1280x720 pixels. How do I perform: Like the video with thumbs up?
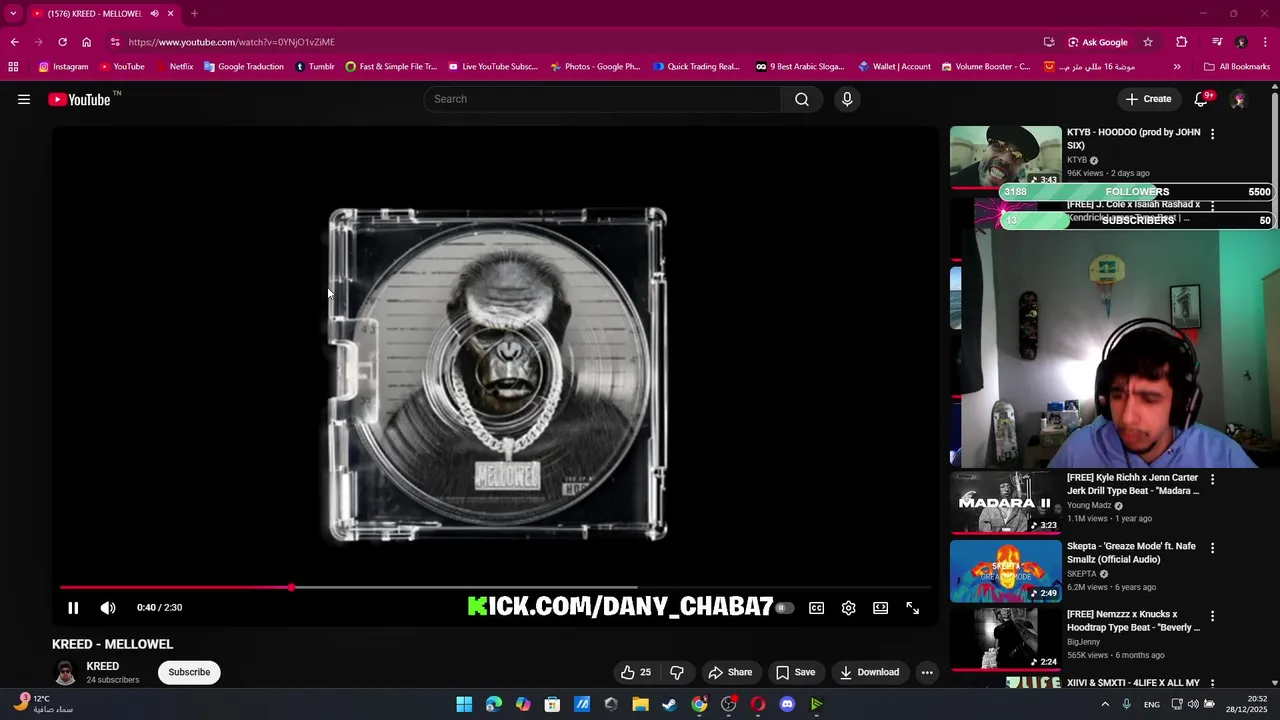635,672
